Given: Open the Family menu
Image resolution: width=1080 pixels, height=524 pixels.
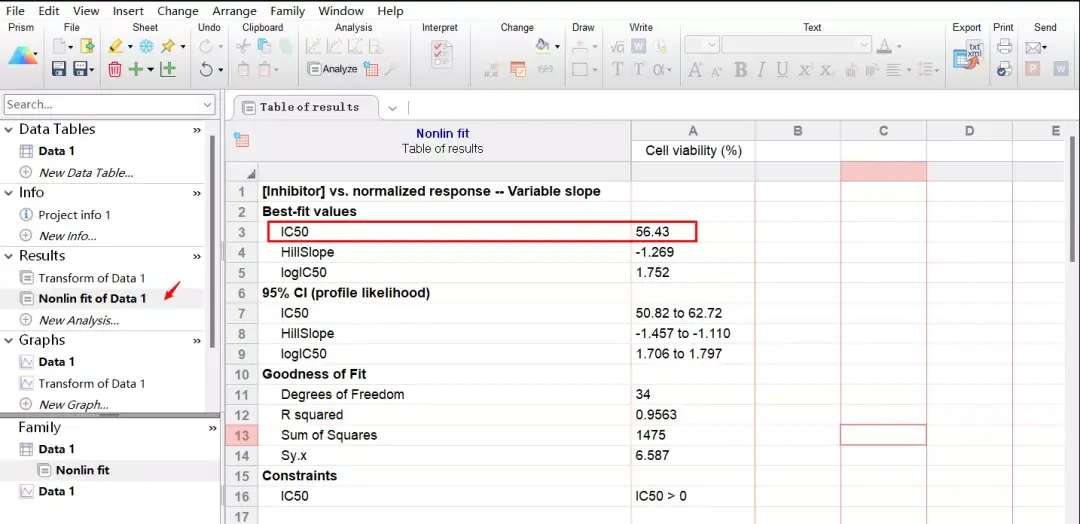Looking at the screenshot, I should tap(288, 11).
